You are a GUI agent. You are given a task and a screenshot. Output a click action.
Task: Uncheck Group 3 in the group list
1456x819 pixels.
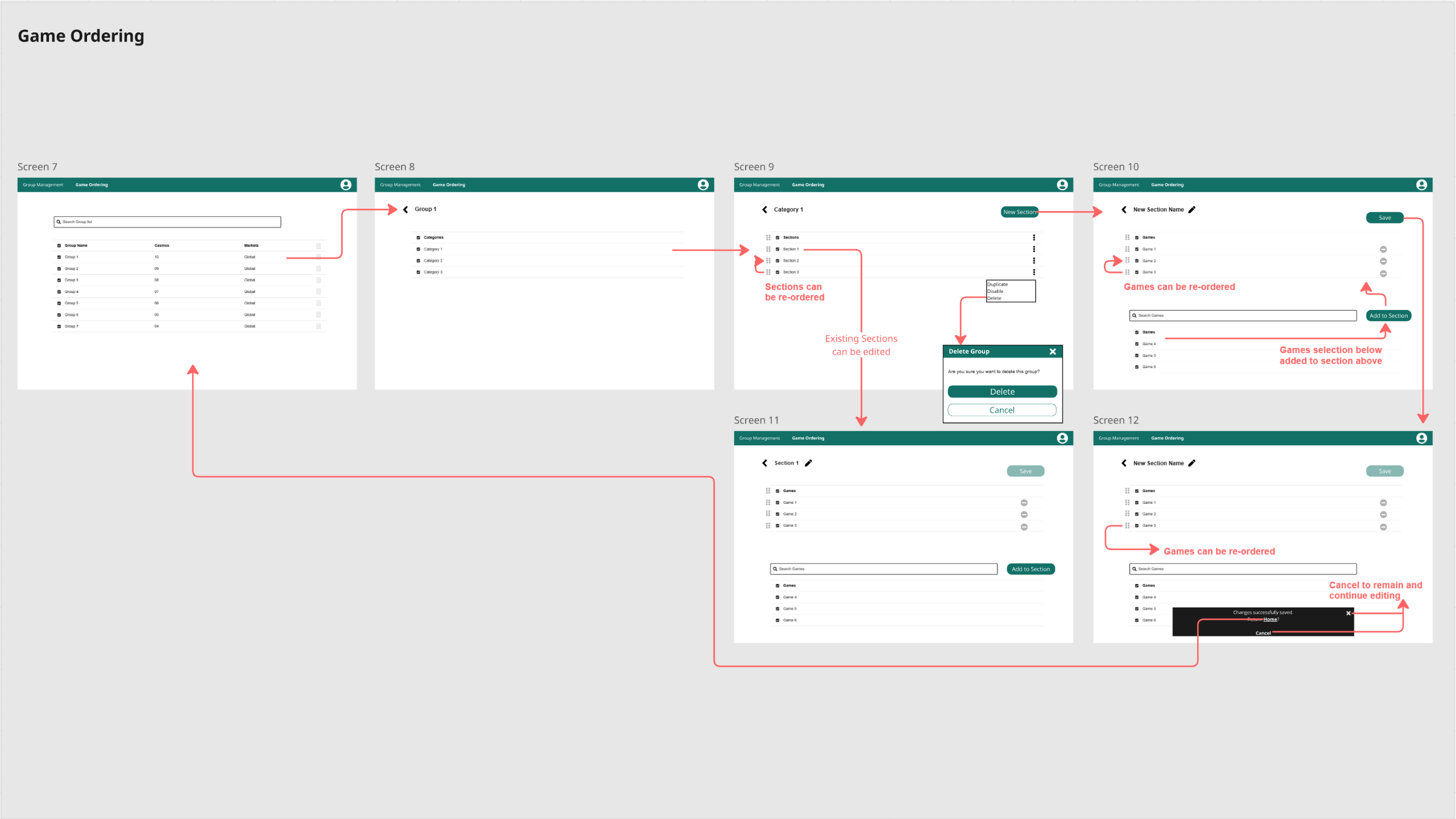(x=59, y=280)
